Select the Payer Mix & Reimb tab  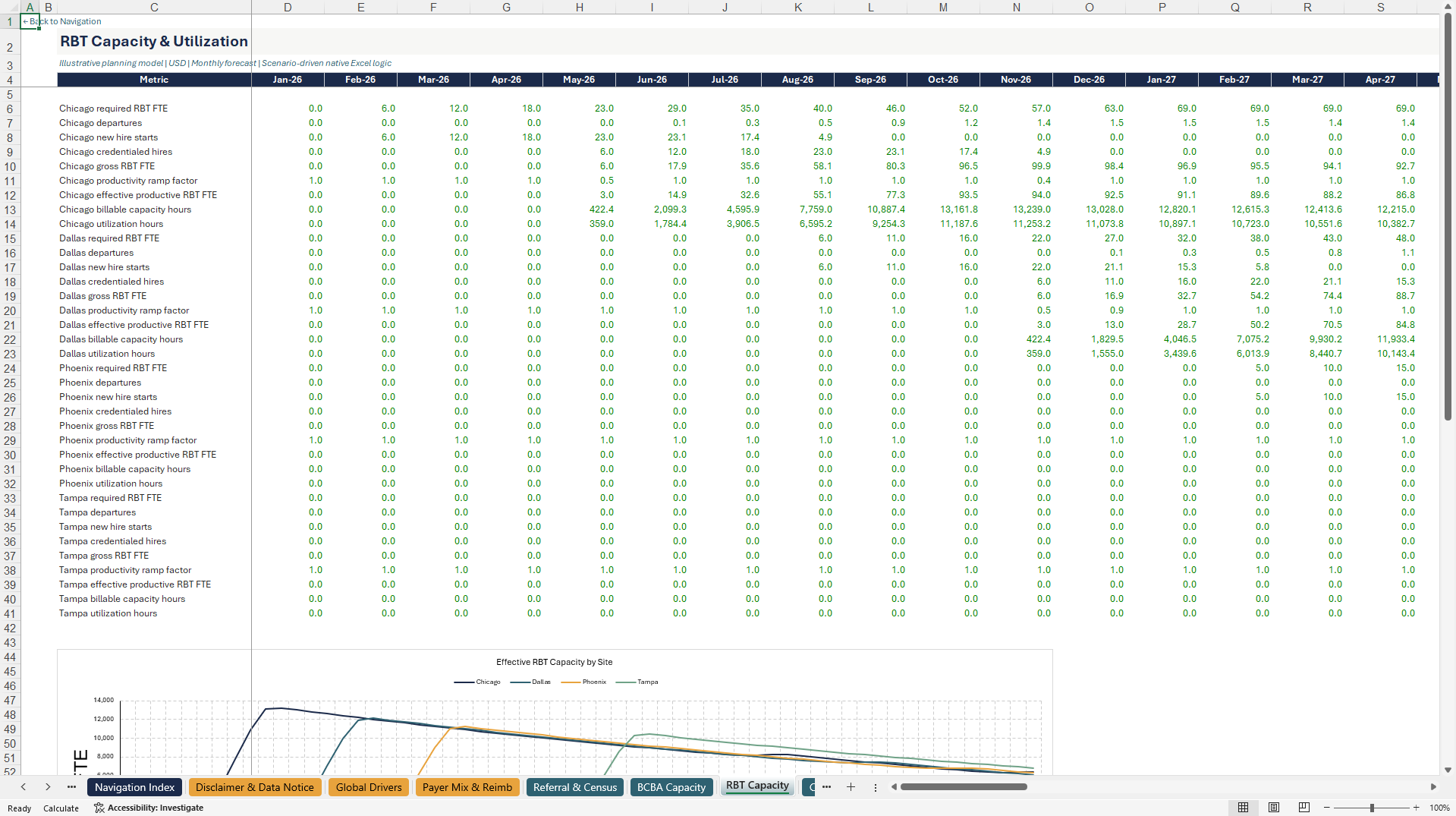click(467, 787)
